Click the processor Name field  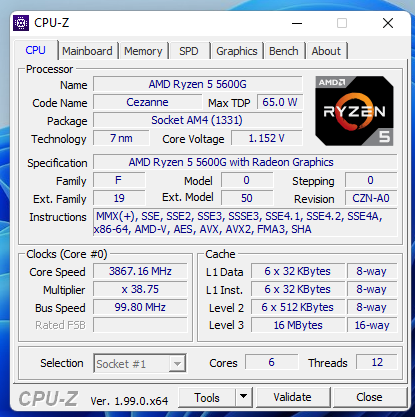(x=198, y=84)
